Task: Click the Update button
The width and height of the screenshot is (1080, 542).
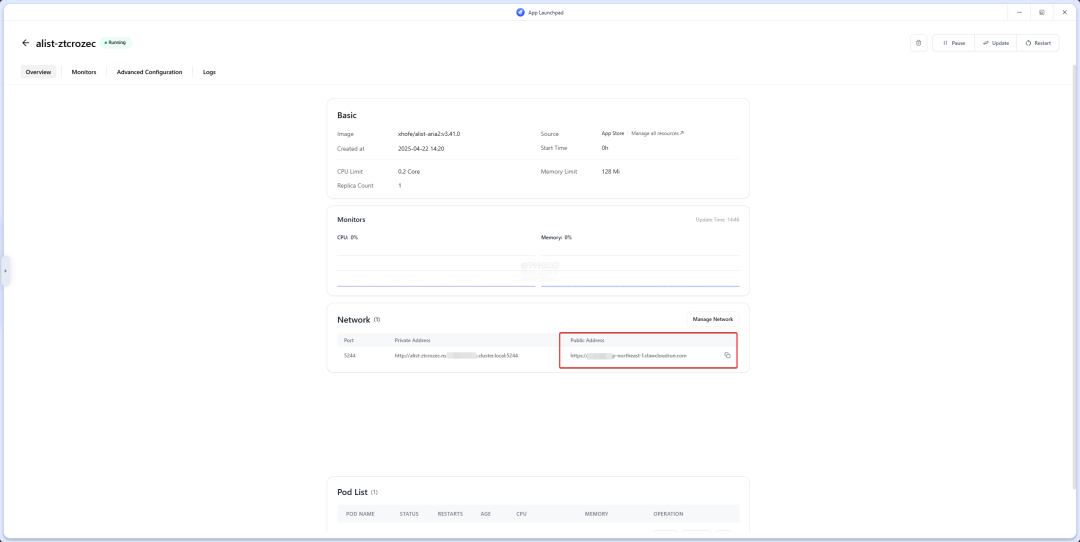Action: [995, 43]
